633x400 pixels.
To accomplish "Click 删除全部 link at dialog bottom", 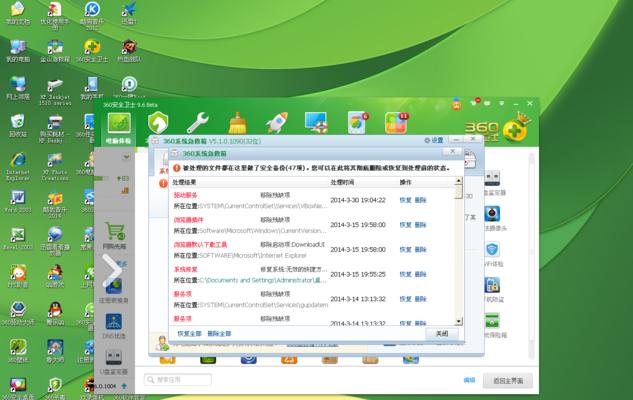I will coord(219,333).
